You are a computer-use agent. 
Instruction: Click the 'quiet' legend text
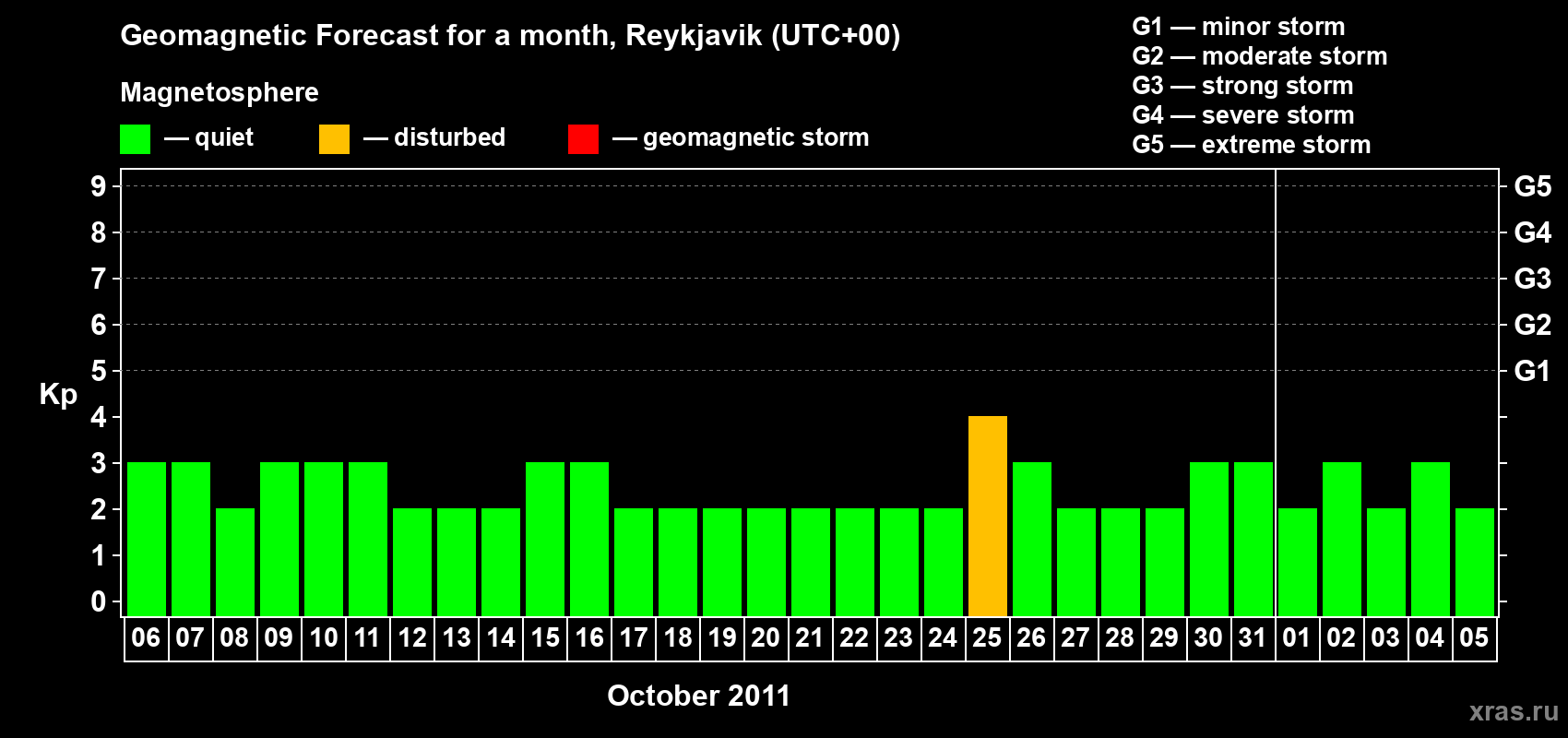(224, 138)
